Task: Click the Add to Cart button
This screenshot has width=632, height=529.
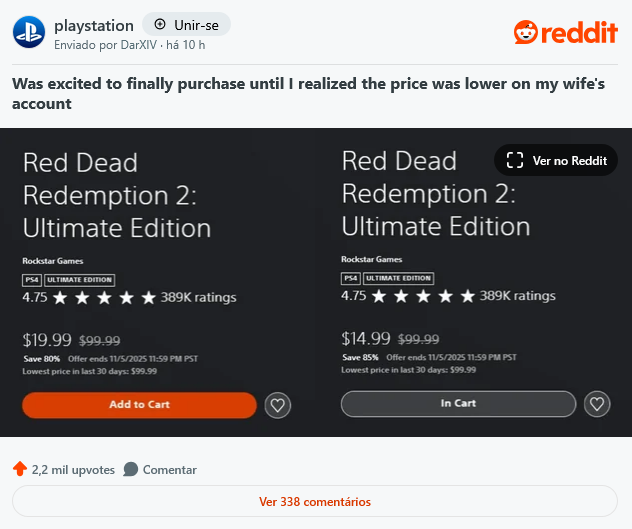Action: (139, 405)
